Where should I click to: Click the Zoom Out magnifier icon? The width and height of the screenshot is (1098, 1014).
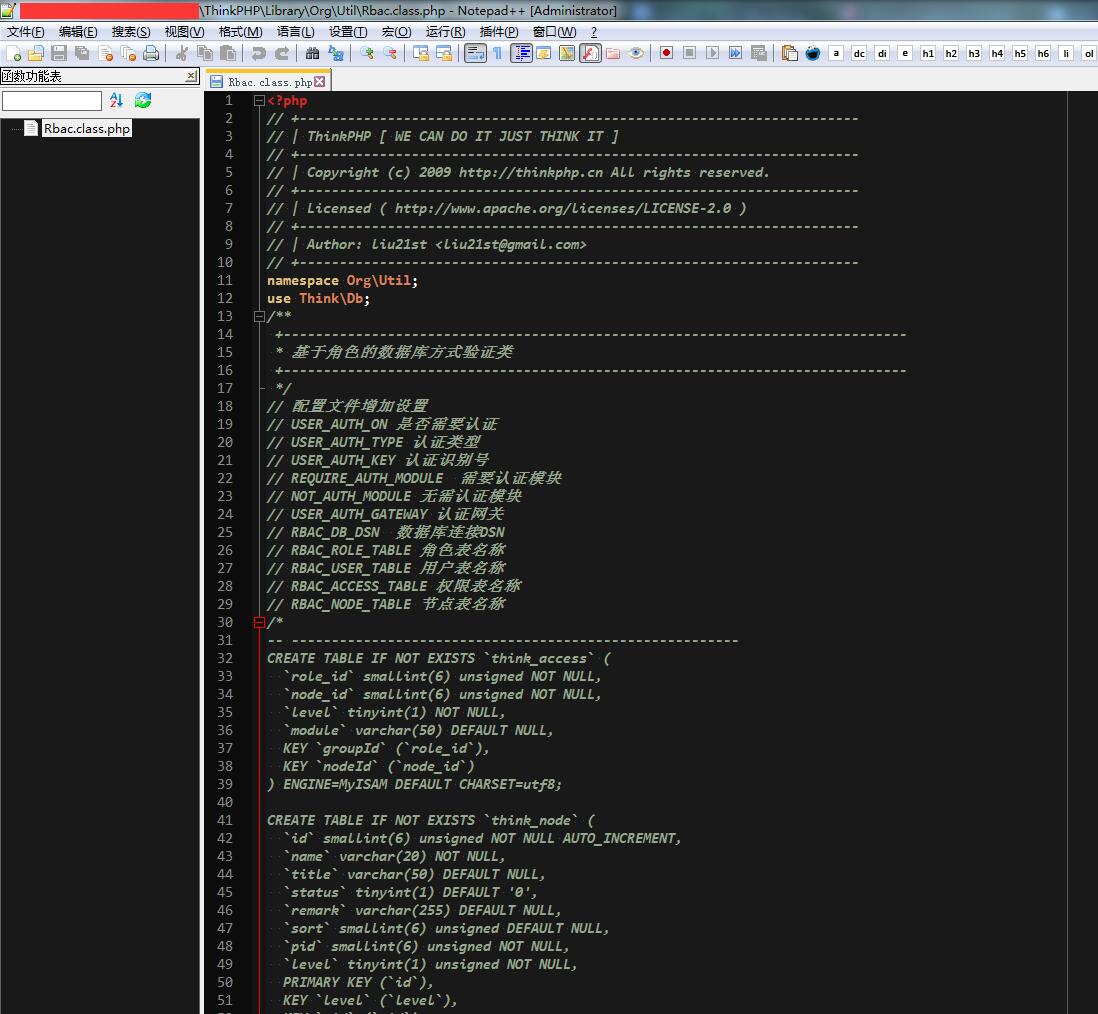pyautogui.click(x=389, y=53)
